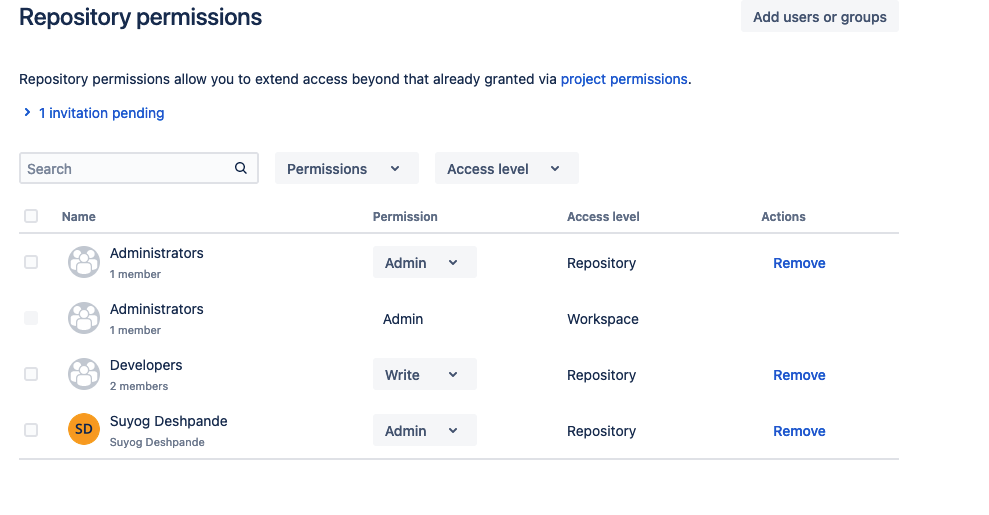Image resolution: width=989 pixels, height=515 pixels.
Task: Expand the 1 invitation pending section
Action: click(x=94, y=113)
